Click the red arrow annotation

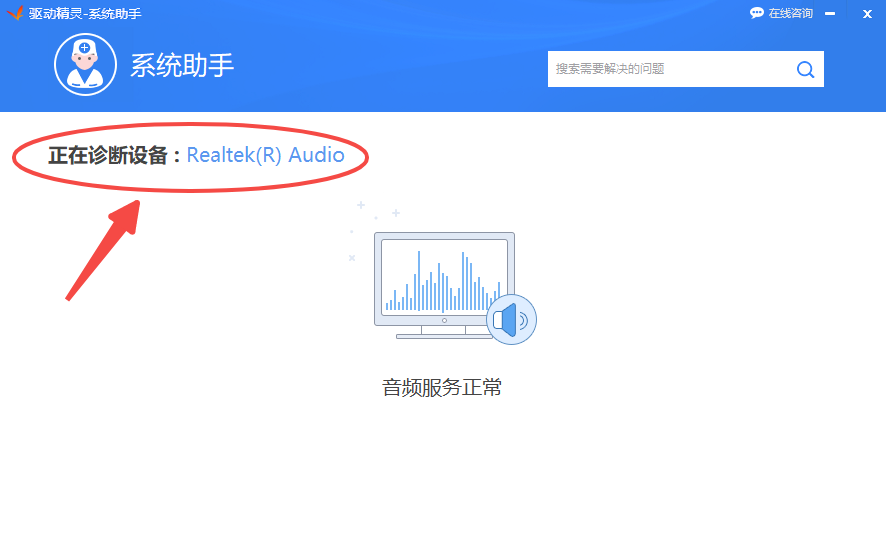pyautogui.click(x=102, y=248)
